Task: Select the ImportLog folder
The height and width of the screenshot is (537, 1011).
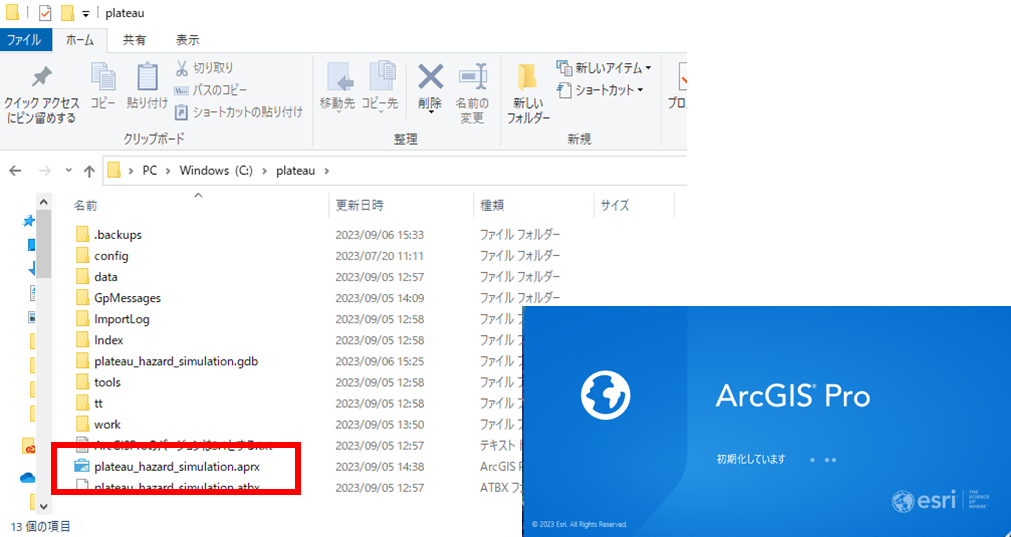Action: pos(122,319)
